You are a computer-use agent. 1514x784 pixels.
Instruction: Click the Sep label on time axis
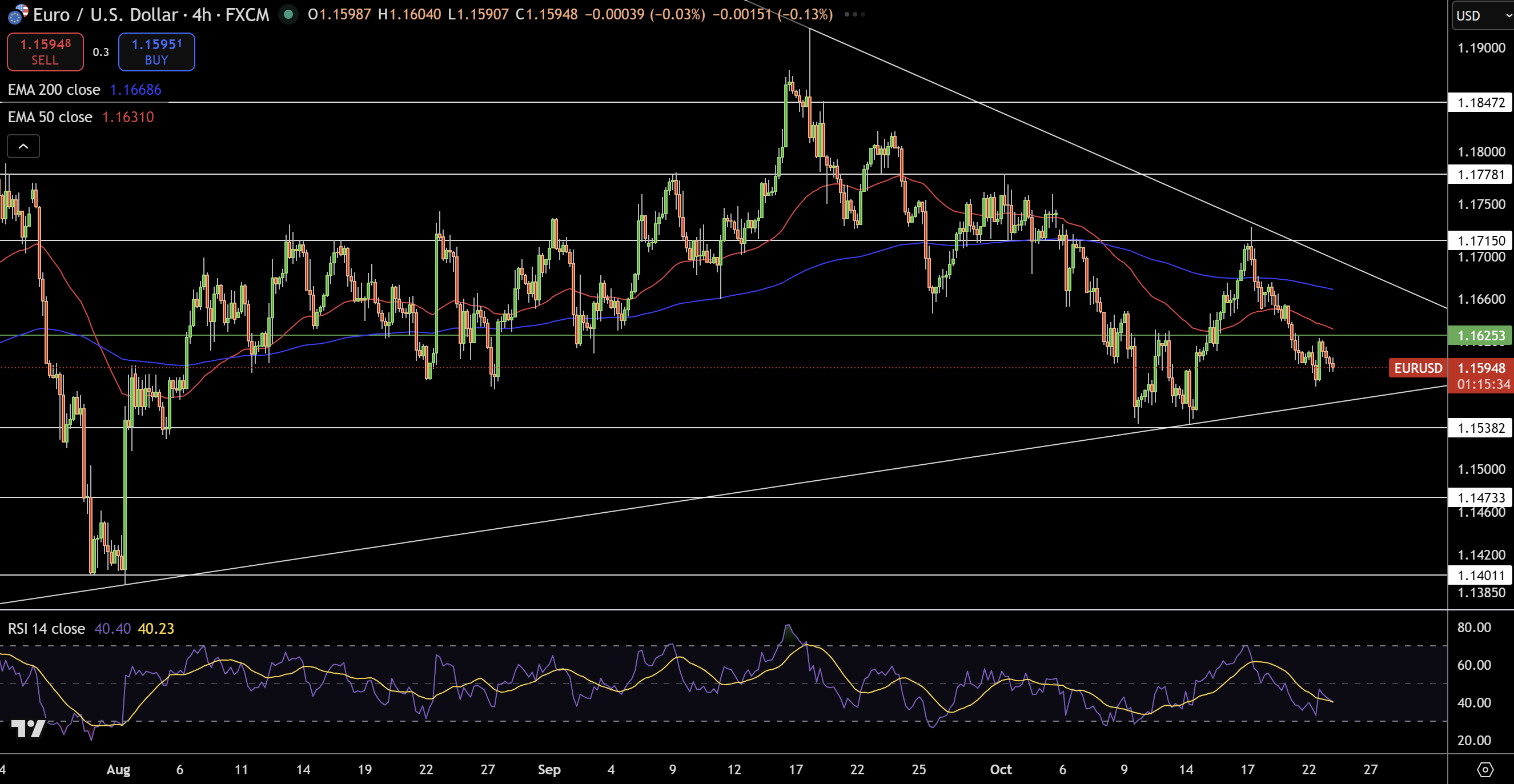pos(549,769)
